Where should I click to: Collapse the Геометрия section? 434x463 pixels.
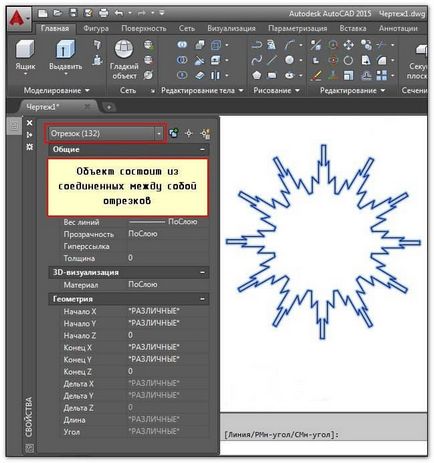[202, 299]
